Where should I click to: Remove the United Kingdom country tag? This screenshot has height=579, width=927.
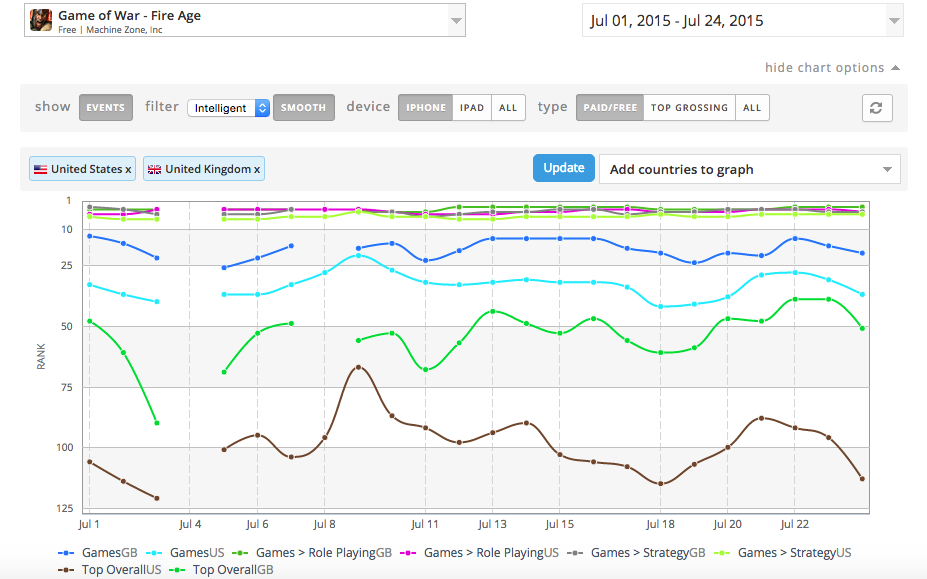(257, 170)
